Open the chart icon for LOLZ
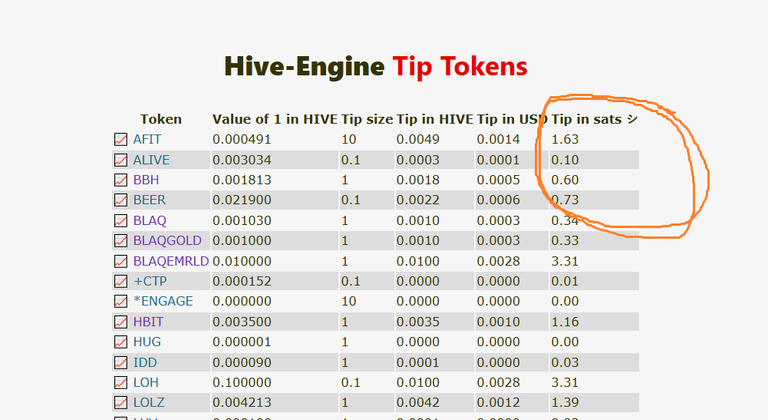The height and width of the screenshot is (420, 768). point(120,402)
